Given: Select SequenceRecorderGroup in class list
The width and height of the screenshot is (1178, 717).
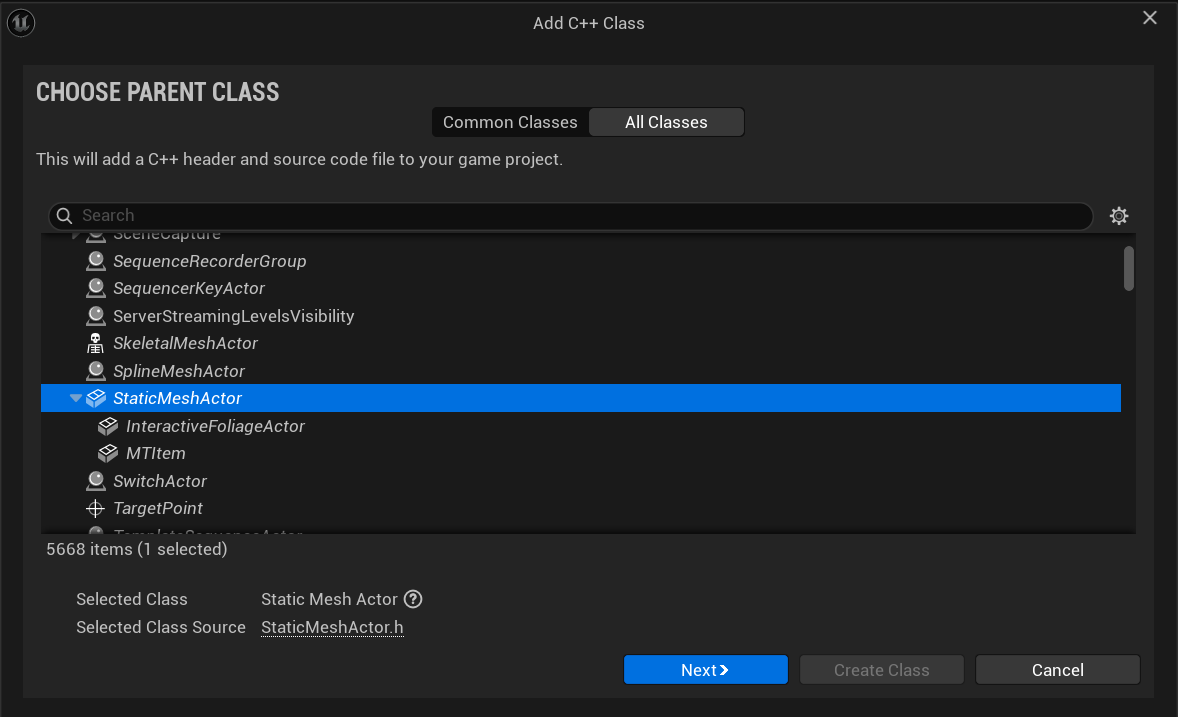Looking at the screenshot, I should coord(210,261).
